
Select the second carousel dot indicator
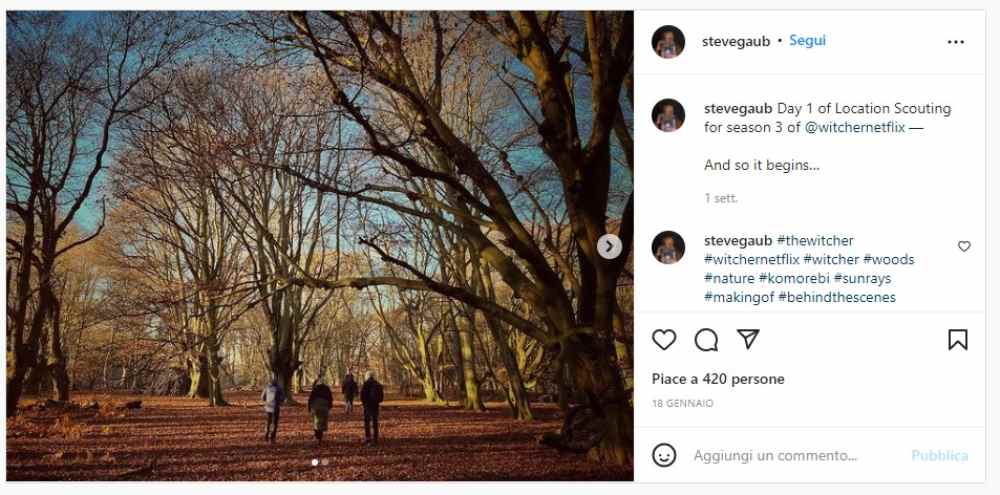[x=325, y=462]
